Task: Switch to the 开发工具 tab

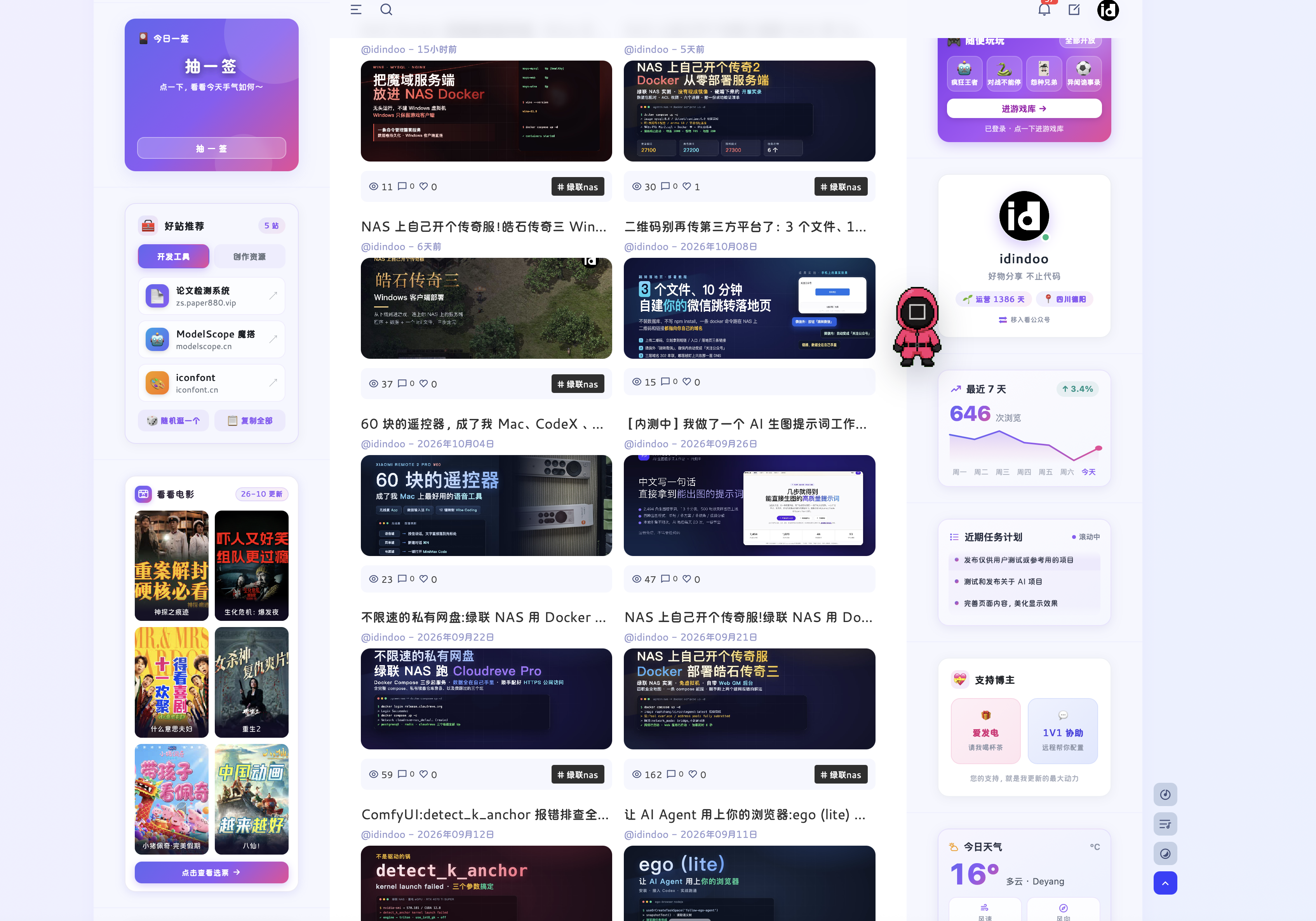Action: click(x=174, y=257)
